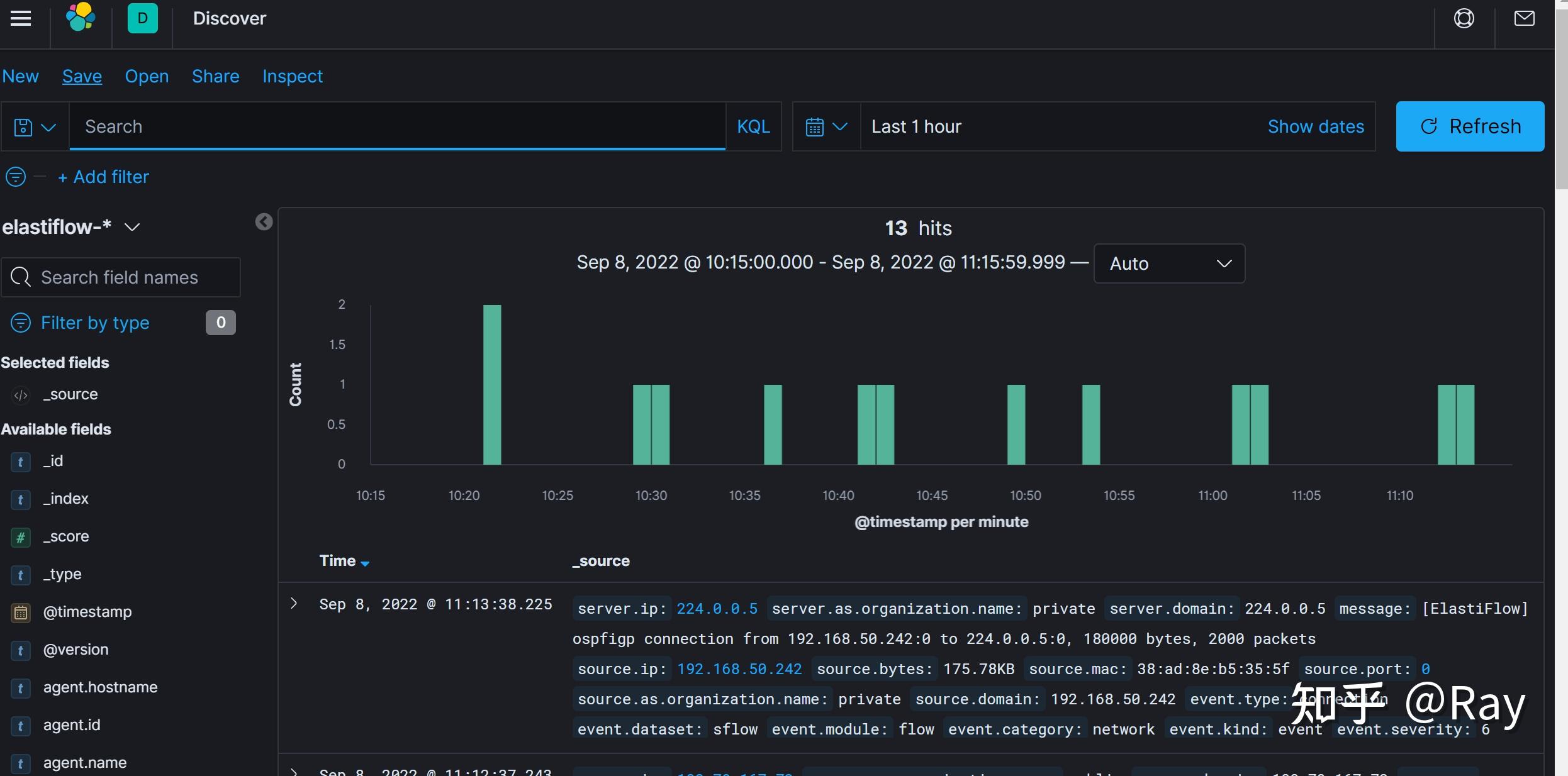This screenshot has height=776, width=1568.
Task: Click the _index field type icon
Action: [x=21, y=499]
